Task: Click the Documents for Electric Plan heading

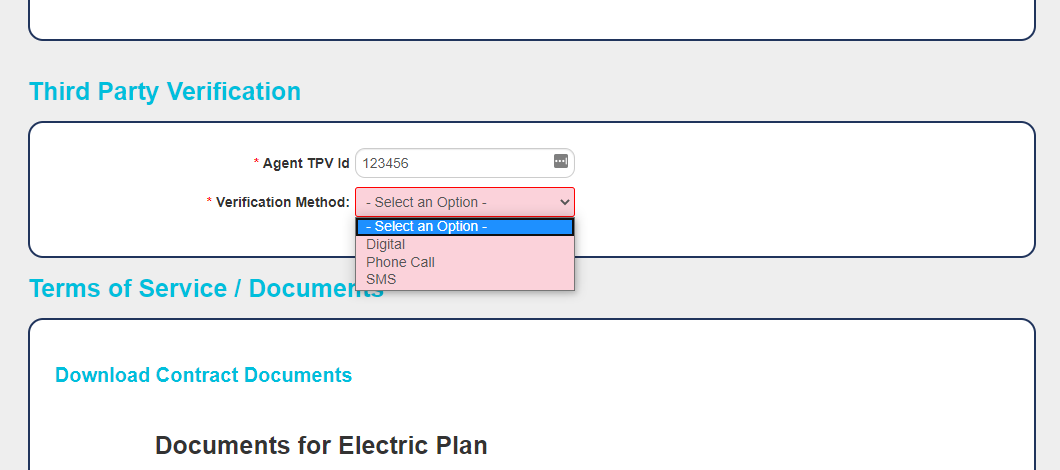Action: coord(321,446)
